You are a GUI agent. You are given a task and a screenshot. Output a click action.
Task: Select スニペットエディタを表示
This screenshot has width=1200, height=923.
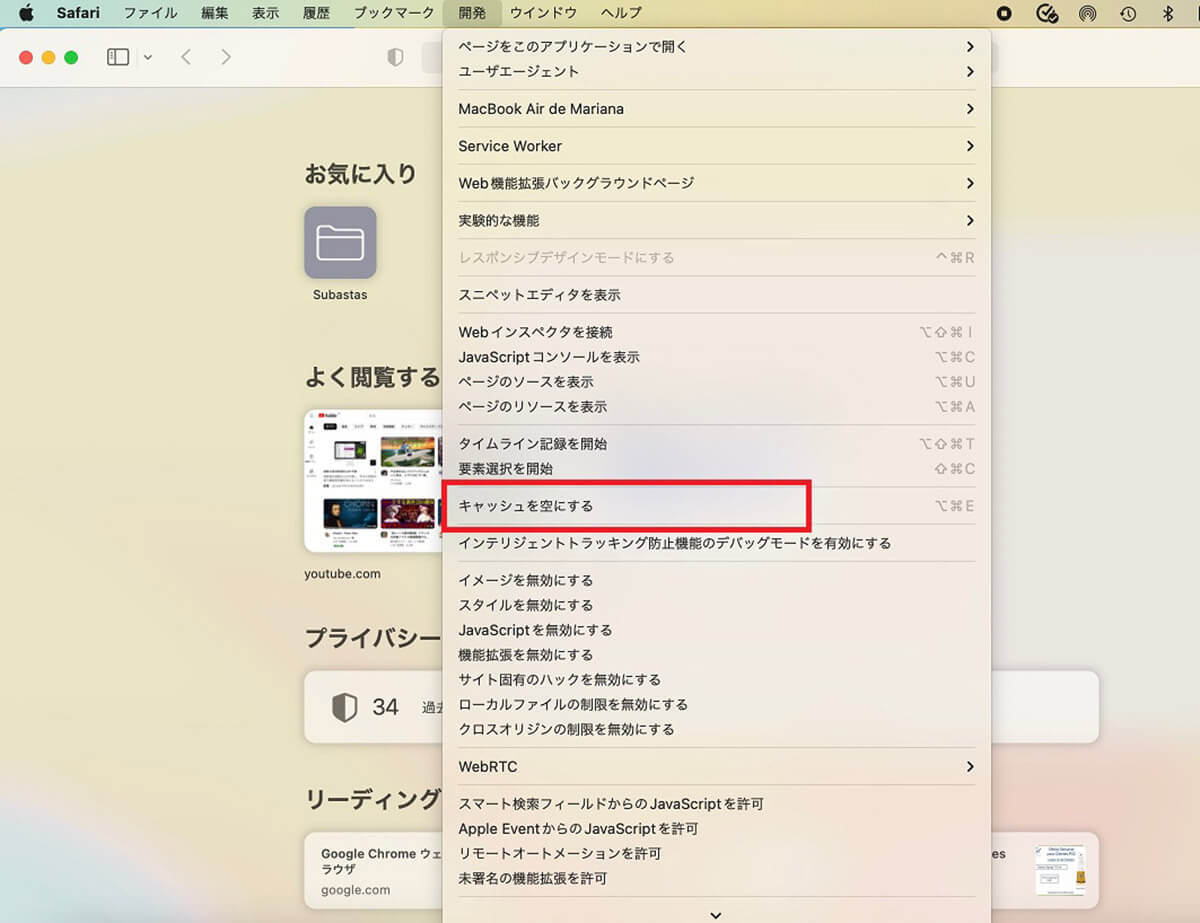tap(717, 295)
